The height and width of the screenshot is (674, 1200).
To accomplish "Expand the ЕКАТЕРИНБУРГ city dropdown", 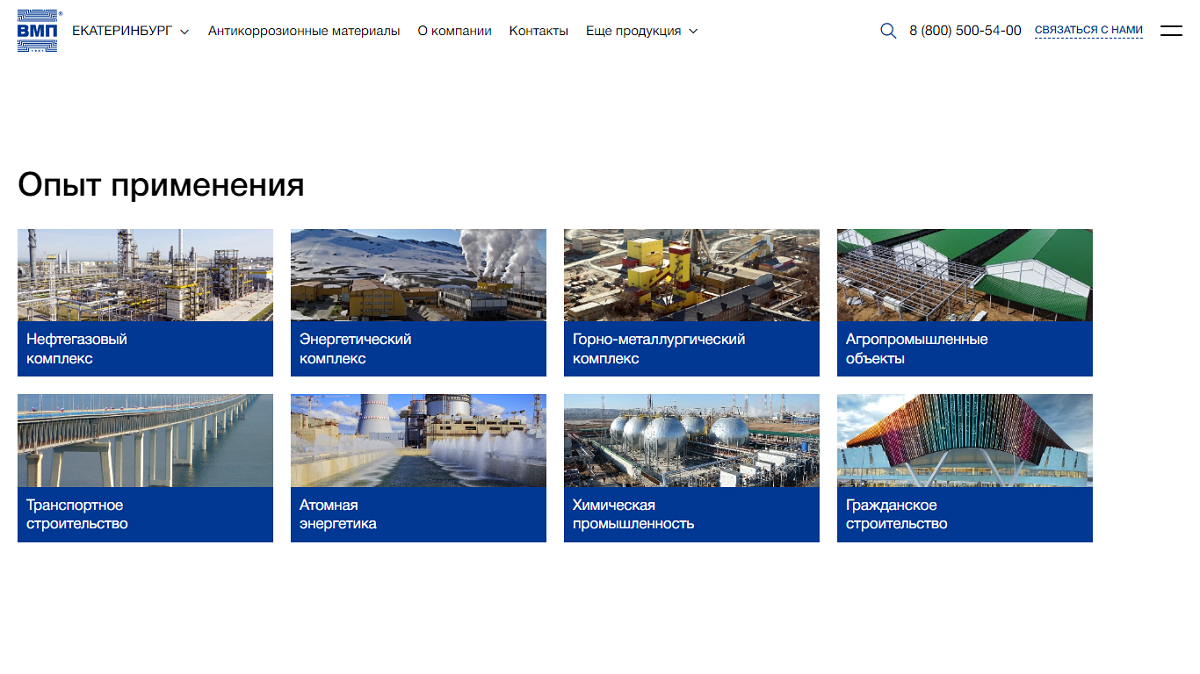I will [x=130, y=31].
